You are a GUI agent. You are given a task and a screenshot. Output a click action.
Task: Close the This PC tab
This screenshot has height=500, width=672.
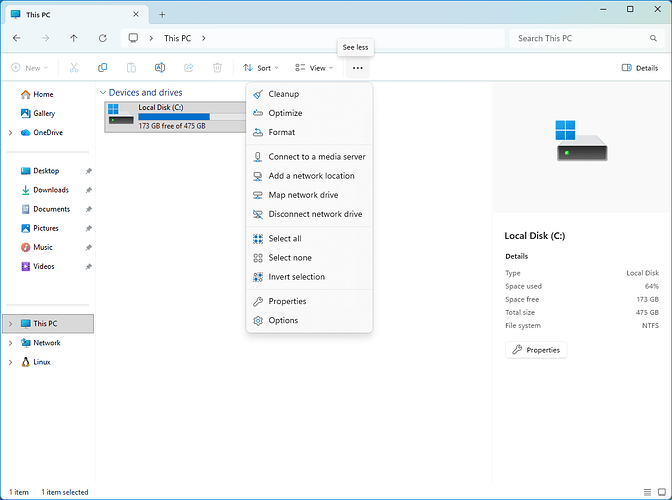136,14
